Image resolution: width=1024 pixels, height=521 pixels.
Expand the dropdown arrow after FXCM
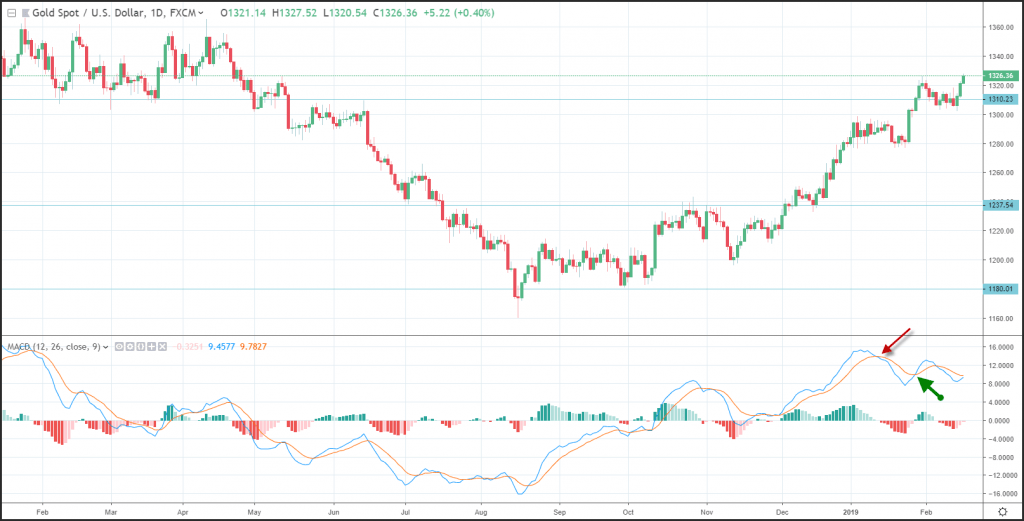tap(202, 14)
